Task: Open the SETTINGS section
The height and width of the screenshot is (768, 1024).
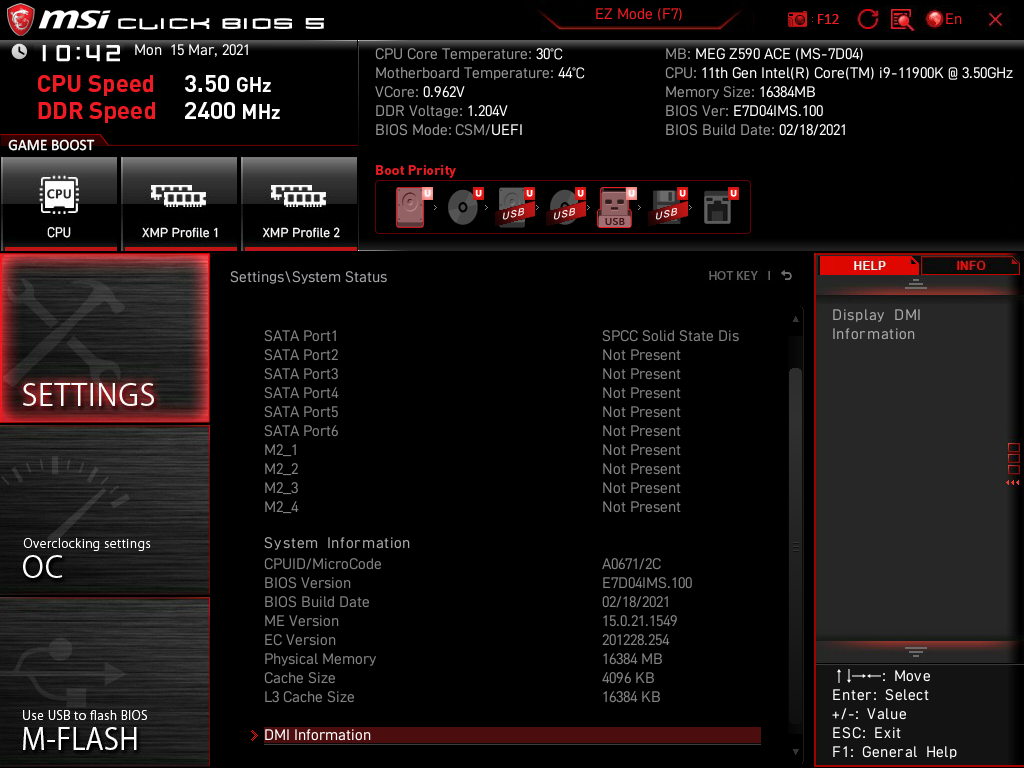Action: [104, 338]
